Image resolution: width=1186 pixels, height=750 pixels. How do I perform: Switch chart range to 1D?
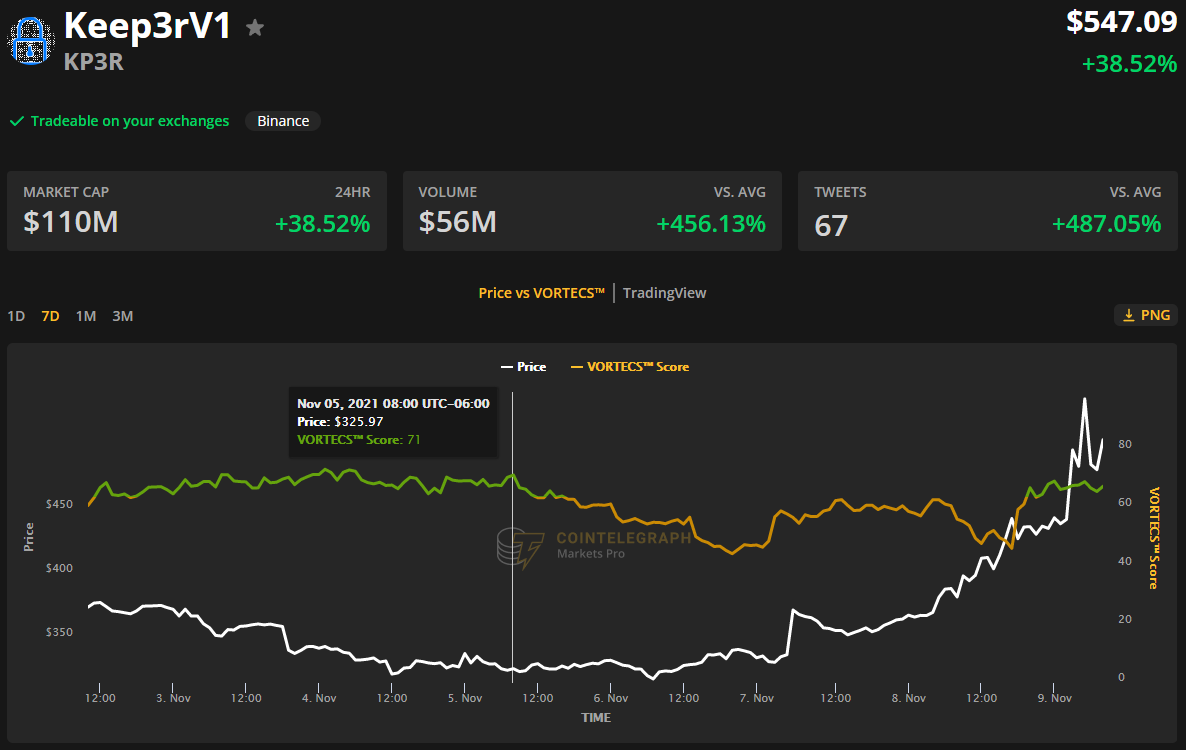pos(16,316)
